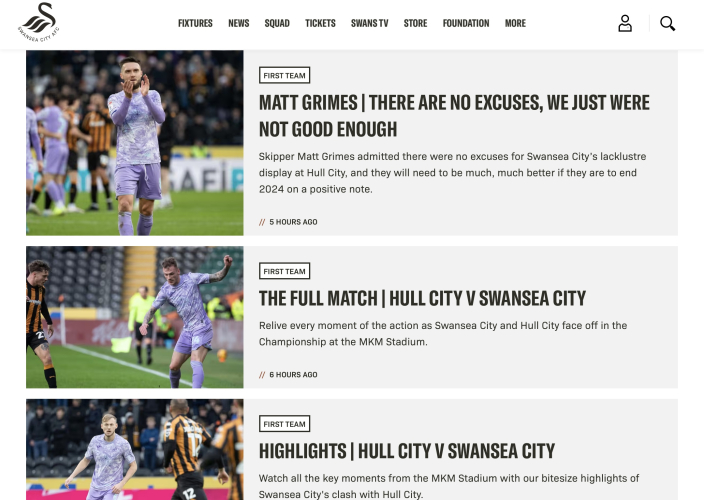The image size is (704, 500).
Task: Open Highlights Hull City v Swansea headline
Action: (x=407, y=451)
